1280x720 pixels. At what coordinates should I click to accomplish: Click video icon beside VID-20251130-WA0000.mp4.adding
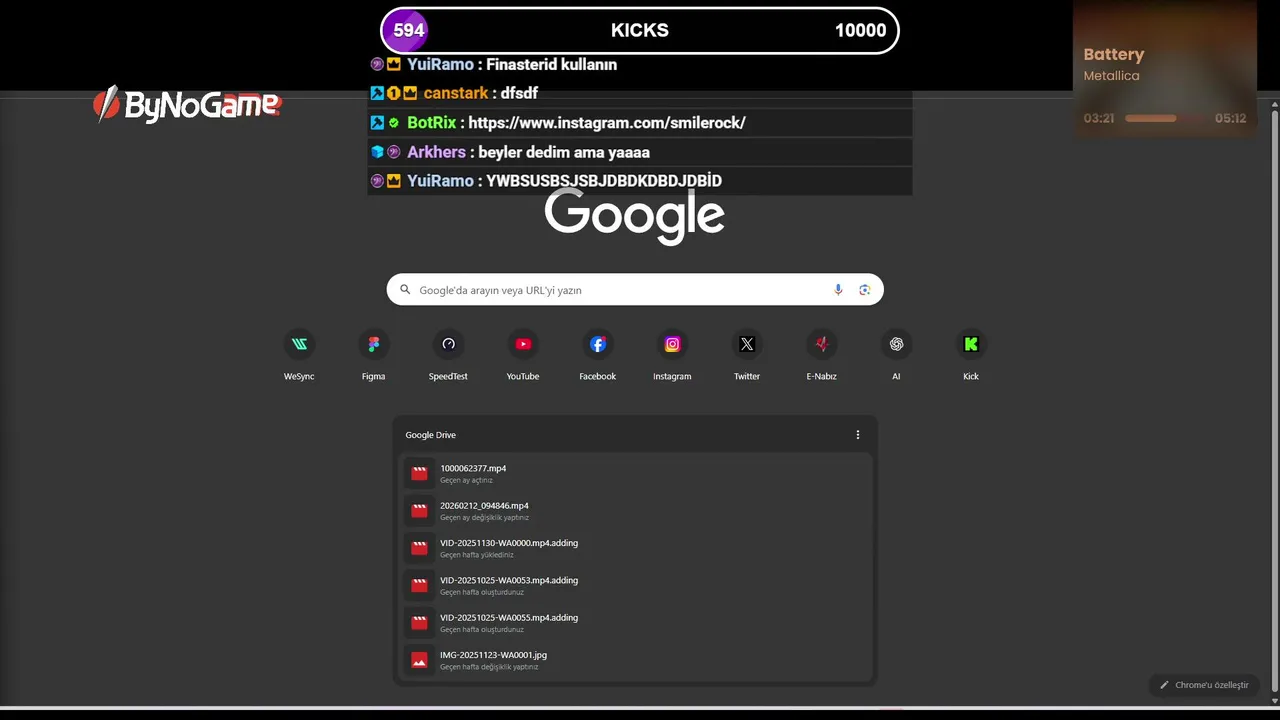point(419,548)
